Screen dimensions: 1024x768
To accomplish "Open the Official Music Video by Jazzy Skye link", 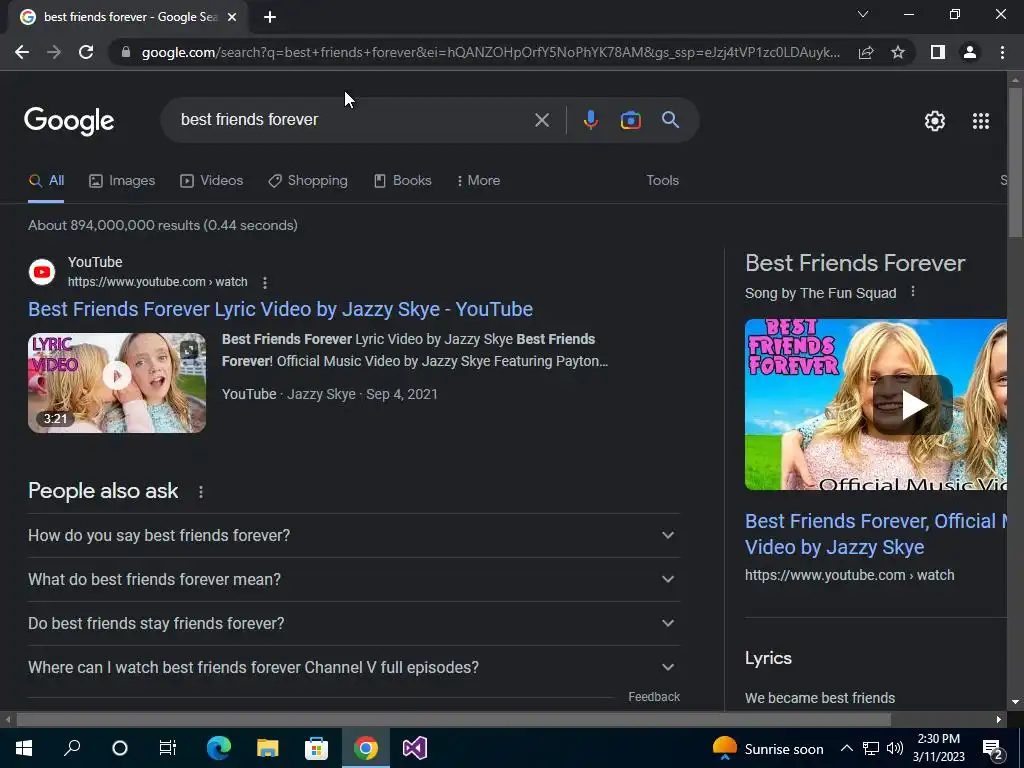I will click(875, 534).
